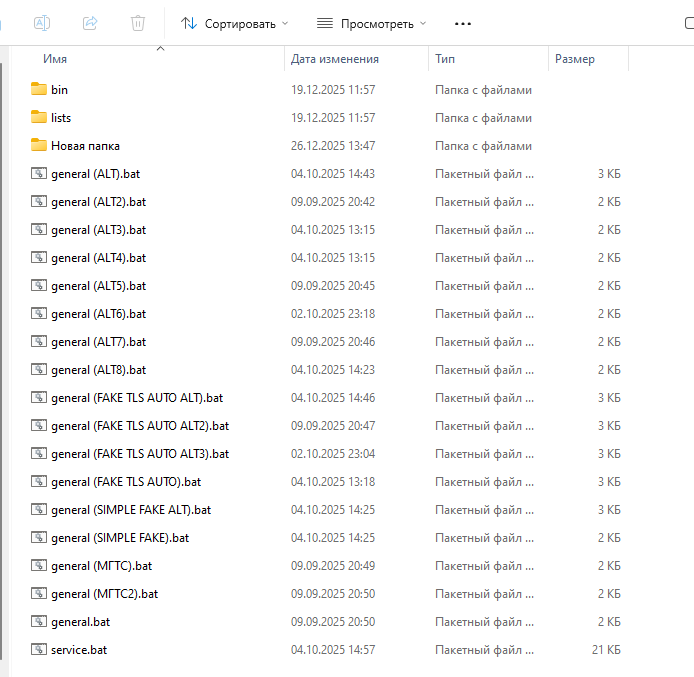694x677 pixels.
Task: Click the service.bat file icon
Action: pyautogui.click(x=39, y=649)
